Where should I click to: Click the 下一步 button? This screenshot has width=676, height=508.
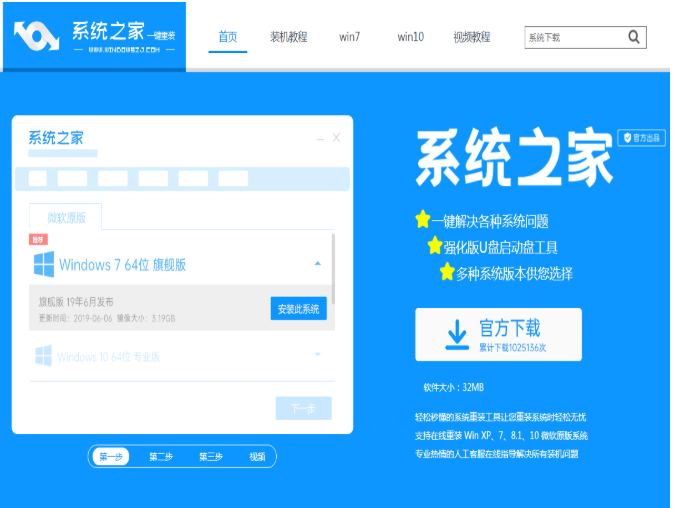click(x=304, y=408)
